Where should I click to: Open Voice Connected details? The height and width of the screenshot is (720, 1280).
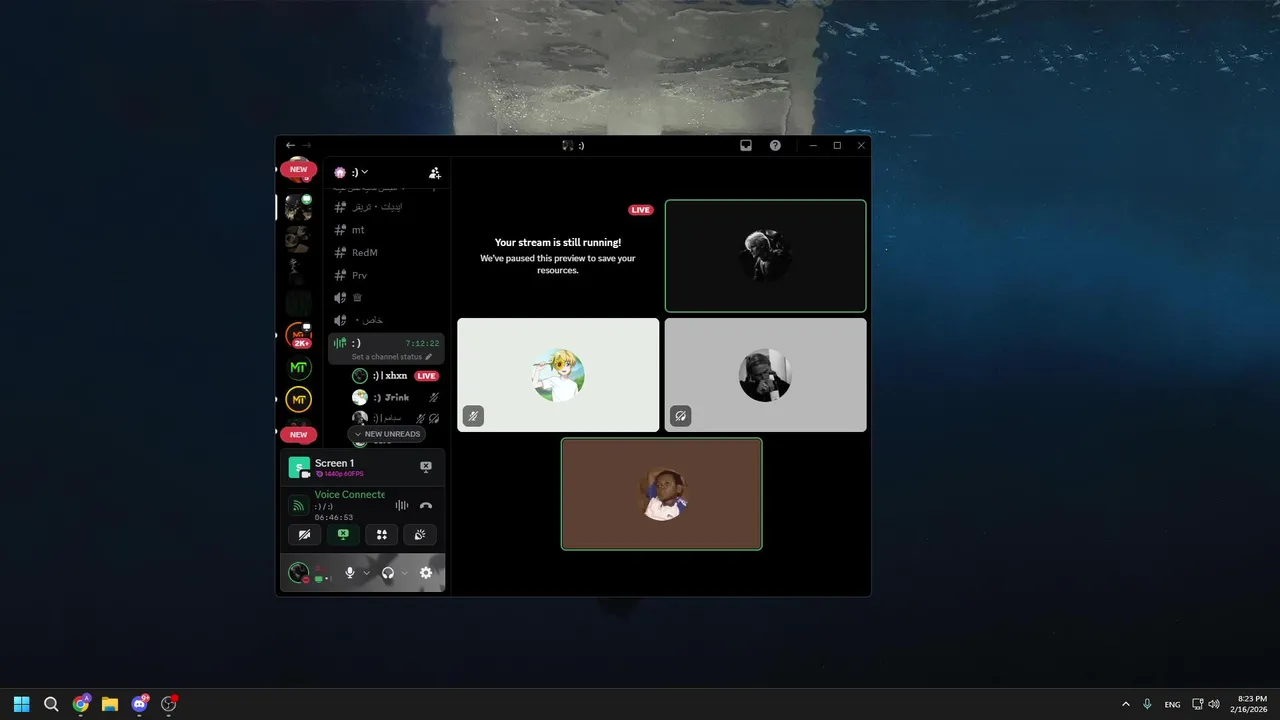349,495
